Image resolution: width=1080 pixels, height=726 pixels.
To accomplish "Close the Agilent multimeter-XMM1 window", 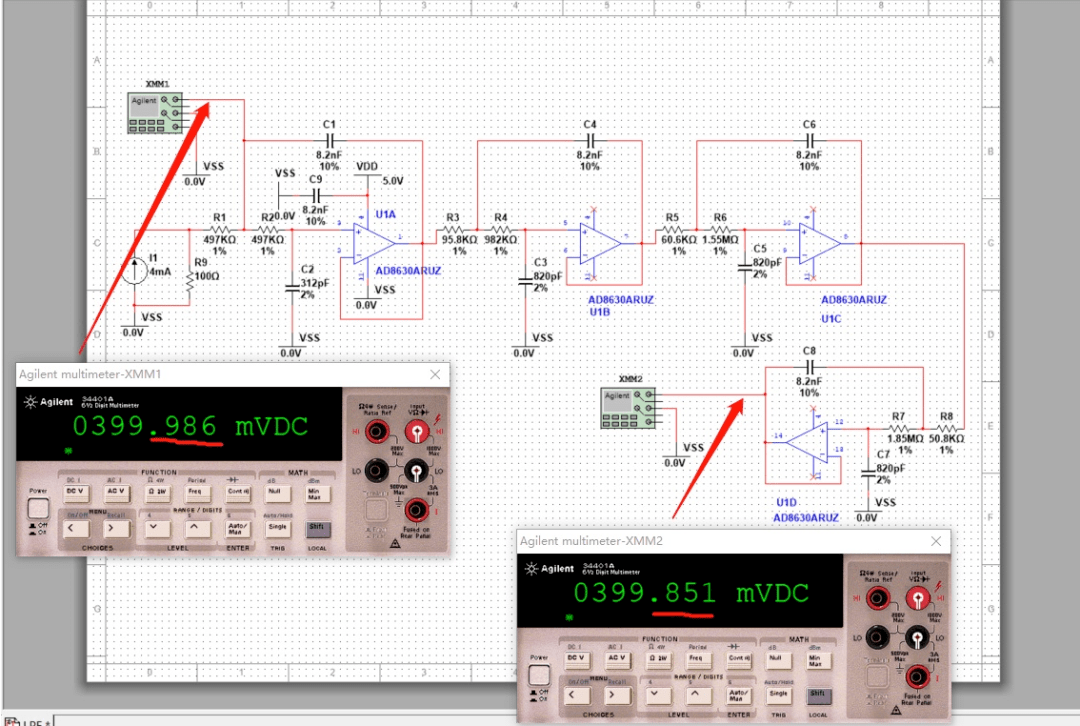I will click(x=435, y=374).
